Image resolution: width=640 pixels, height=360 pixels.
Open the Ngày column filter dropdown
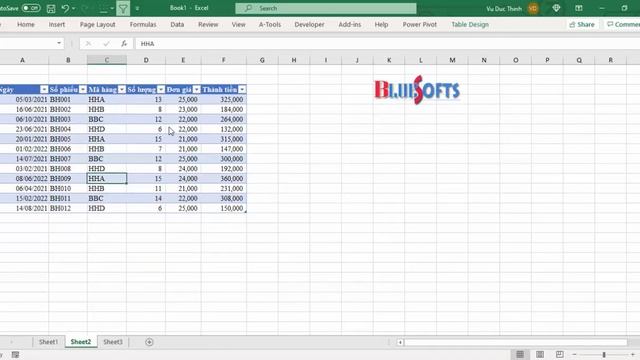[44, 89]
